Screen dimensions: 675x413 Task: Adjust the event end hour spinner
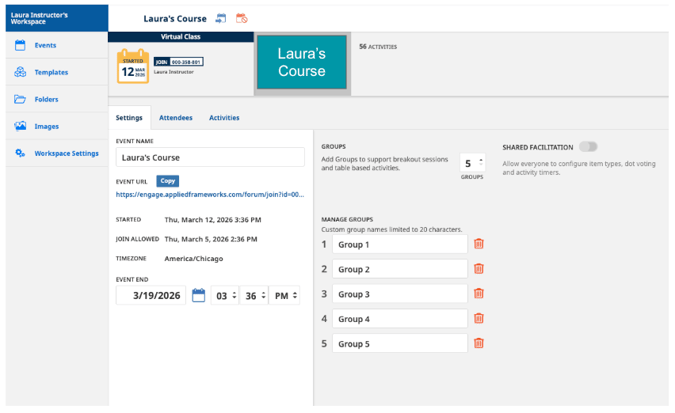224,296
